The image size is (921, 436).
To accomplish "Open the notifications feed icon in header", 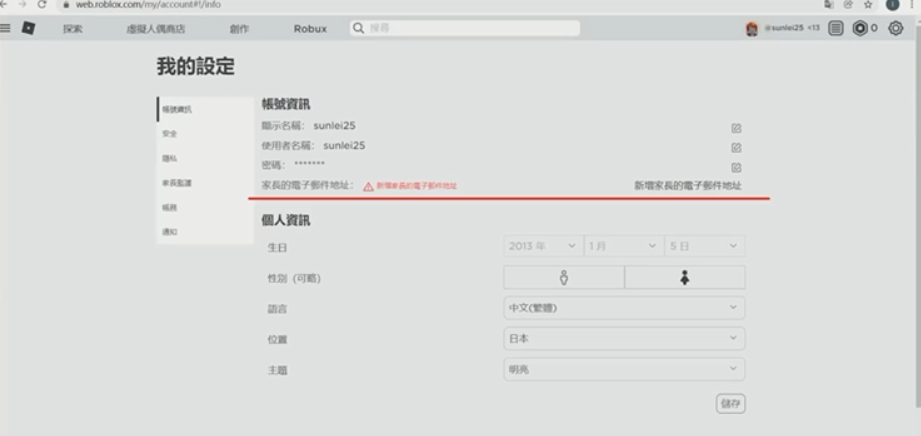I will click(836, 28).
